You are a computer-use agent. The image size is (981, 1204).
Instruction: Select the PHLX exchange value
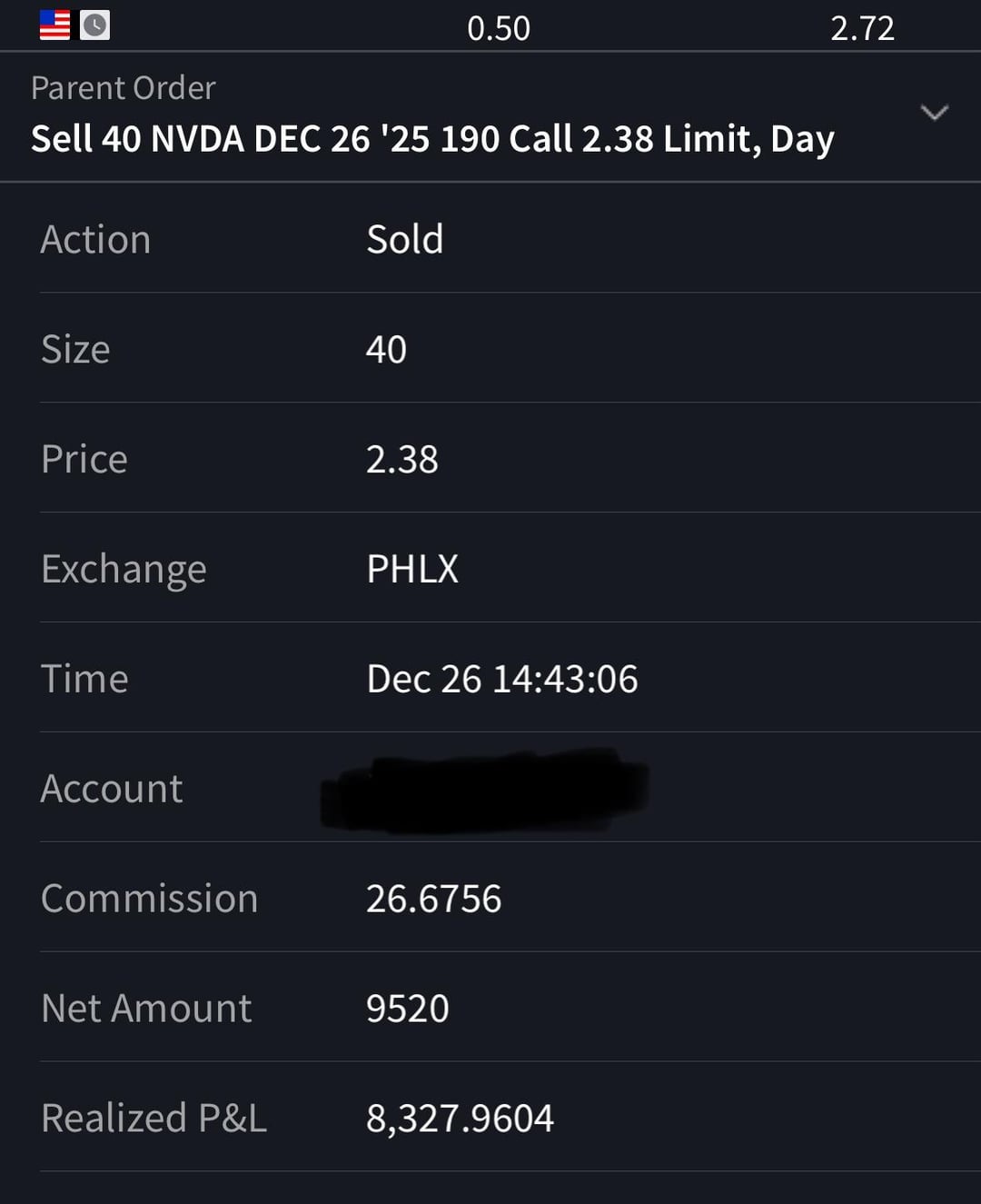pos(412,569)
